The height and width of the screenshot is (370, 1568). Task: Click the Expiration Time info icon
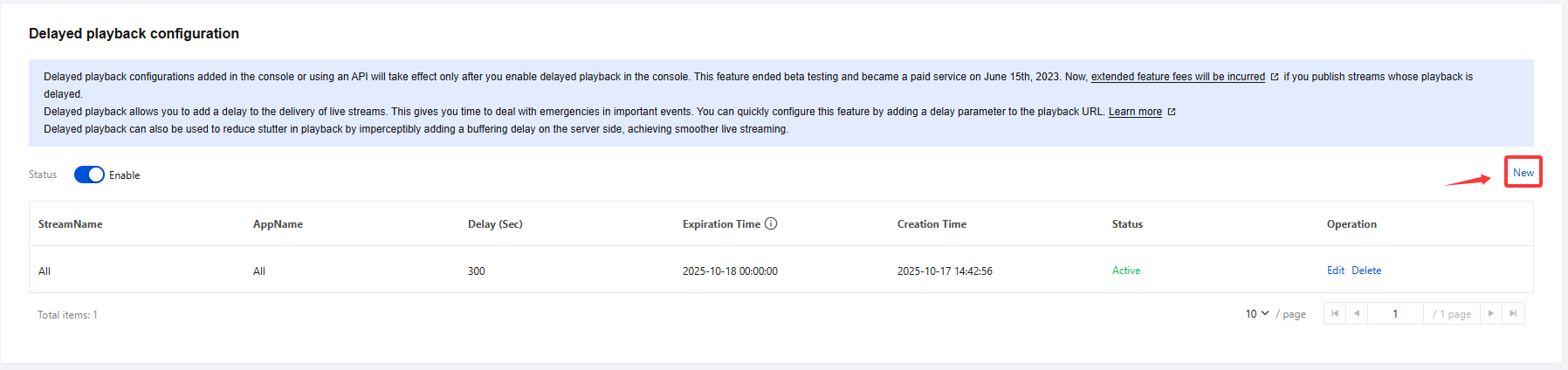click(771, 223)
